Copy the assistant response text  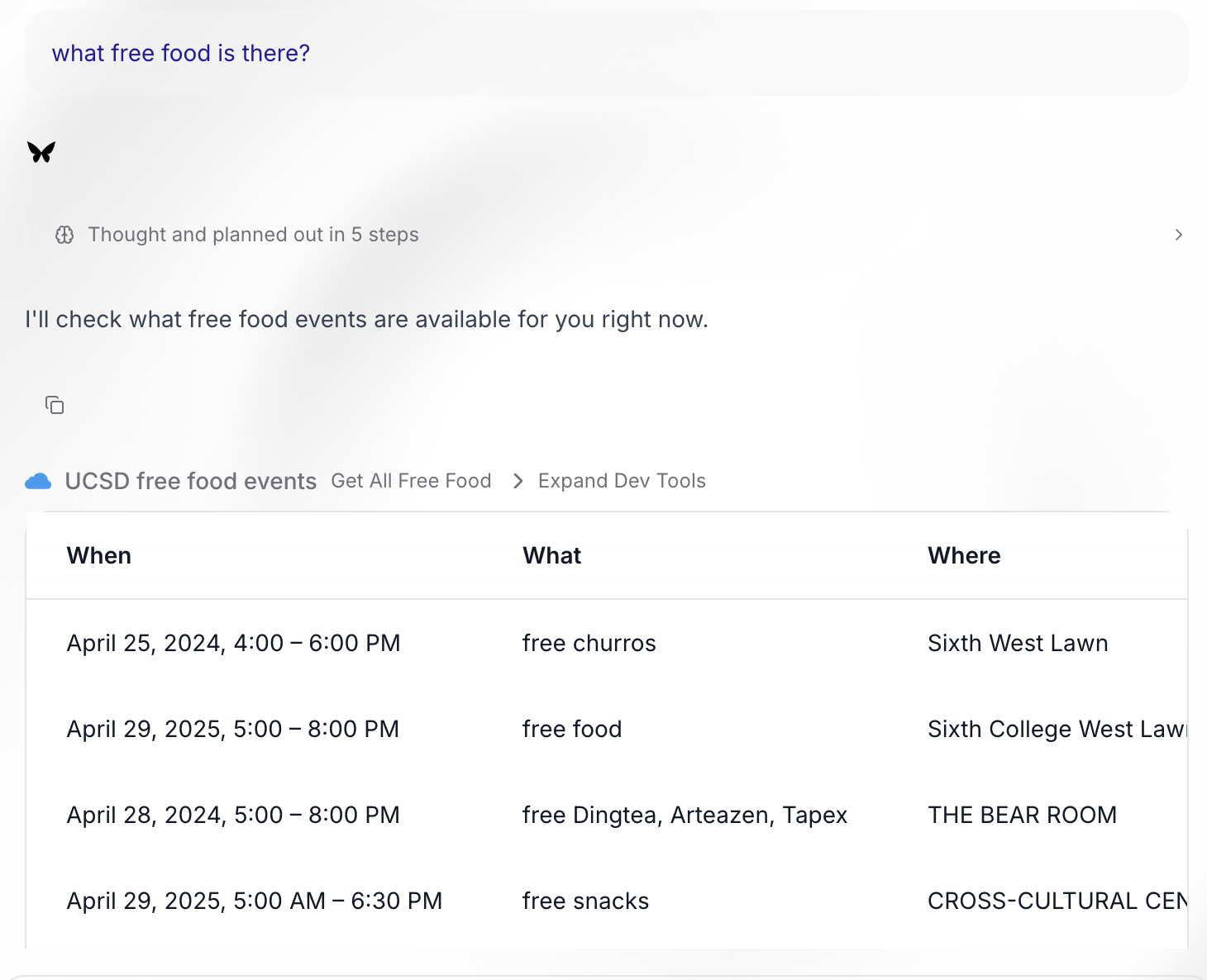[x=55, y=405]
